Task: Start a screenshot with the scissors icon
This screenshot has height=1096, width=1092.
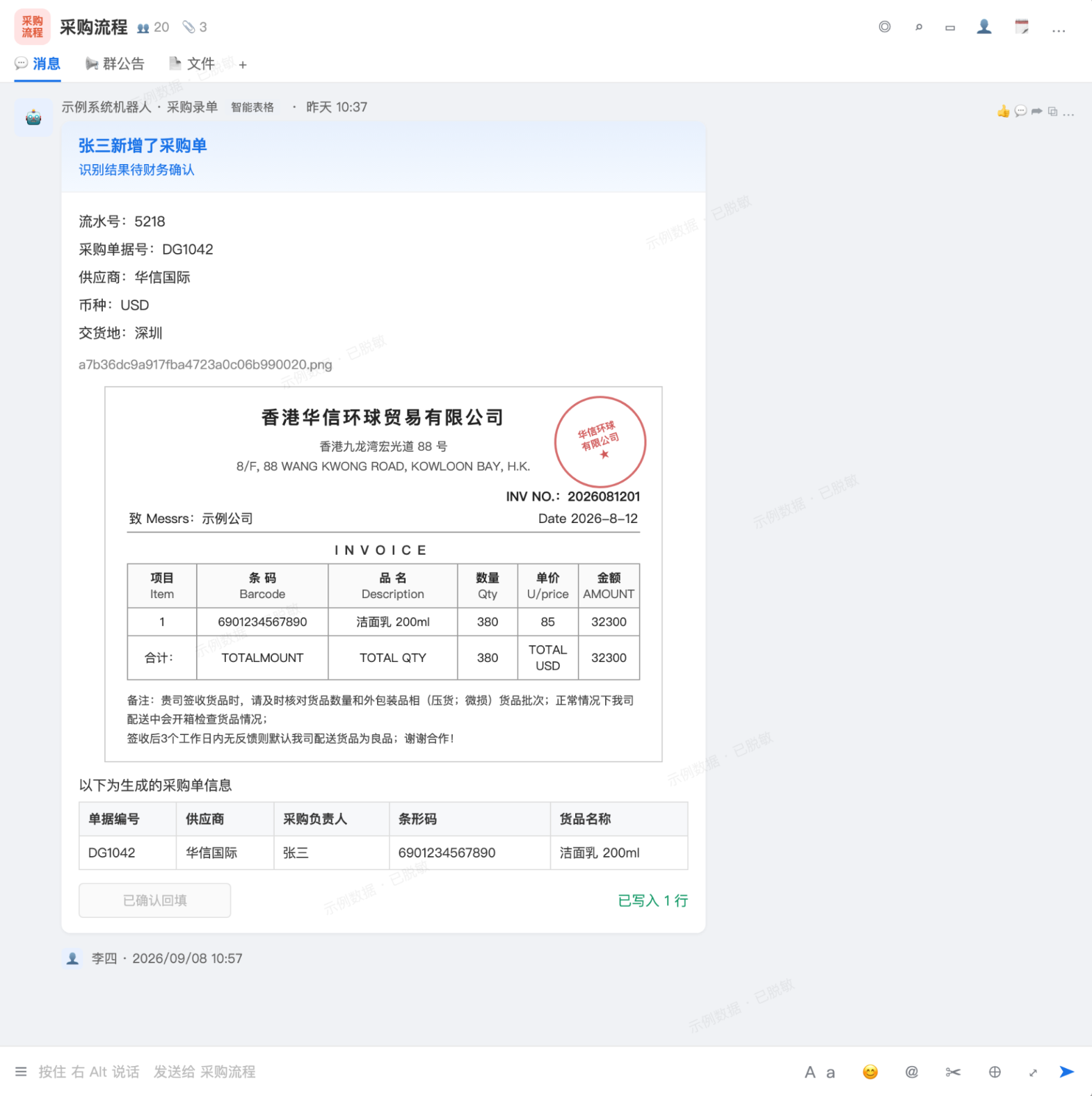Action: (953, 1072)
